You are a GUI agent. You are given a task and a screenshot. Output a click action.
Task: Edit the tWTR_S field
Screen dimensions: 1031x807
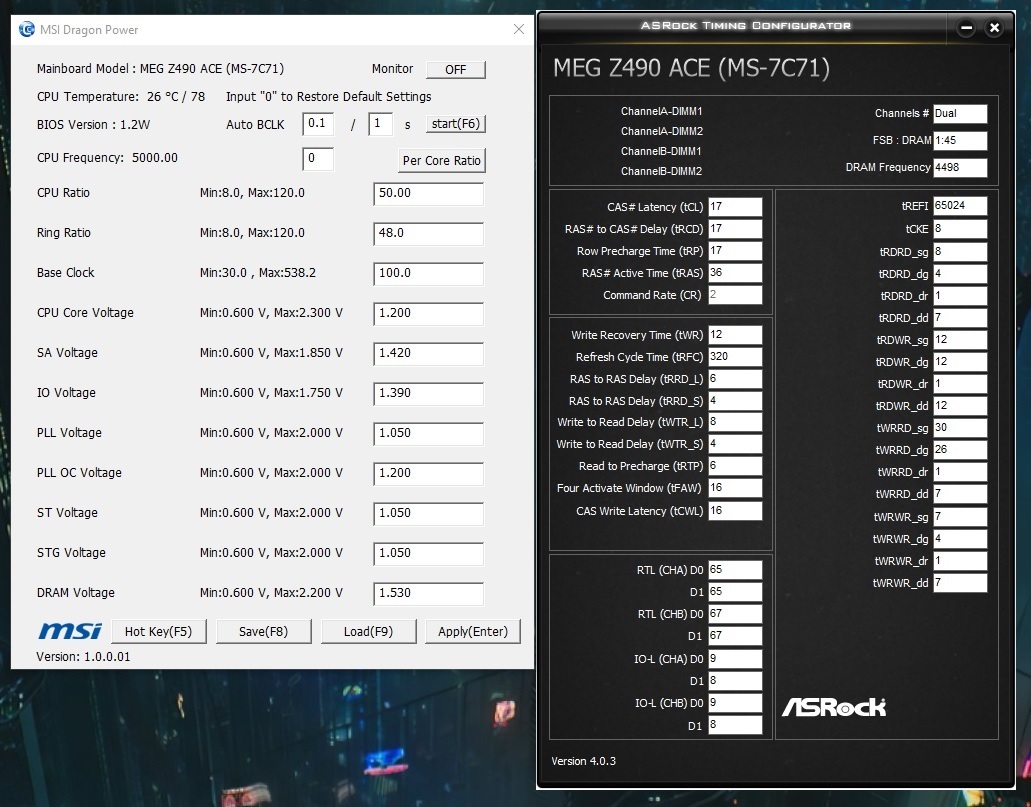(735, 444)
